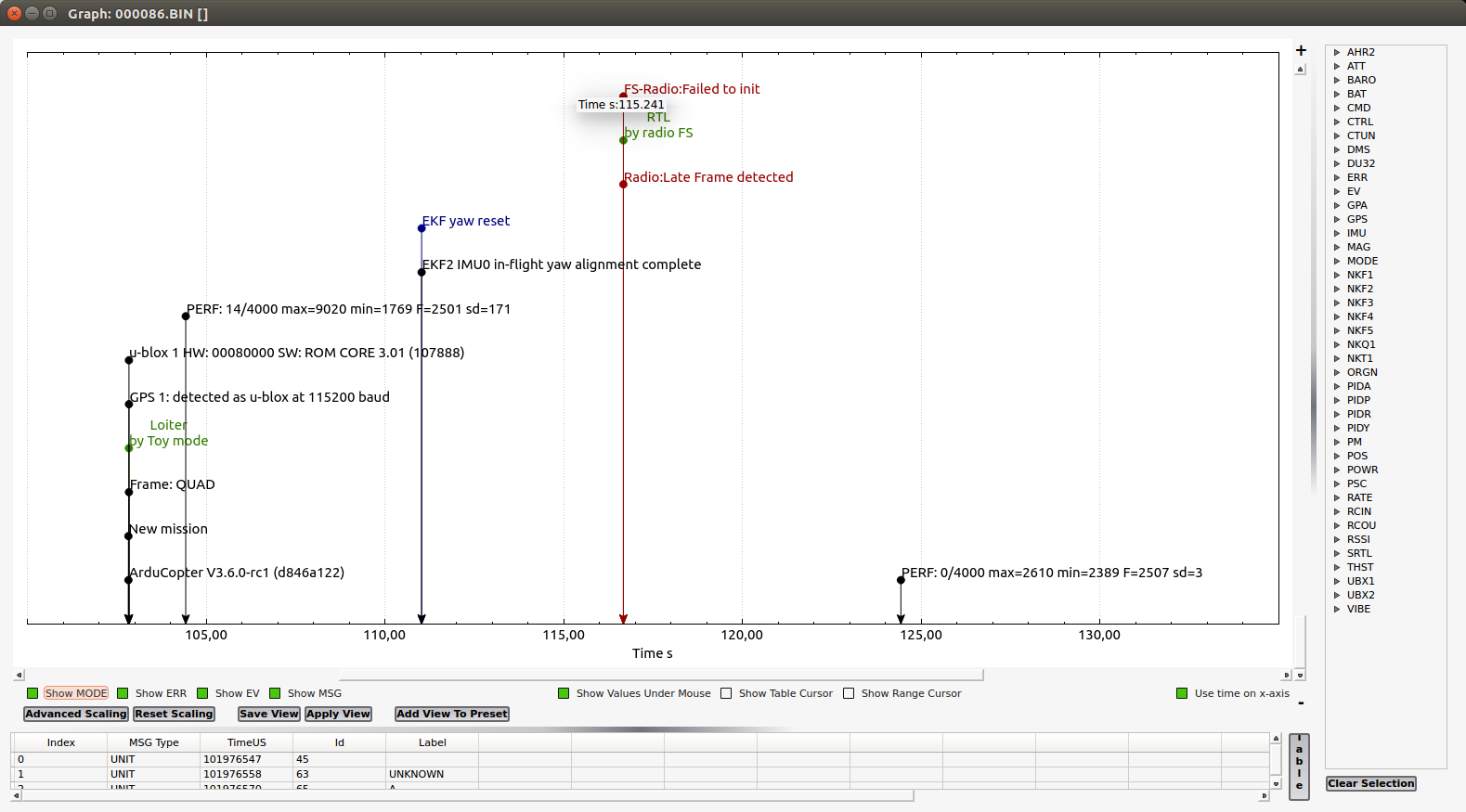Viewport: 1466px width, 812px height.
Task: Select table cell 101976558
Action: tap(247, 774)
